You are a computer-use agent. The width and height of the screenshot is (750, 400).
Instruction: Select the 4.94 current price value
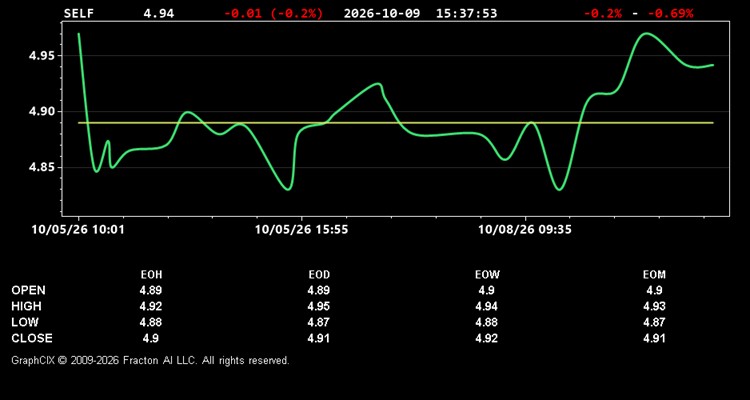[159, 13]
